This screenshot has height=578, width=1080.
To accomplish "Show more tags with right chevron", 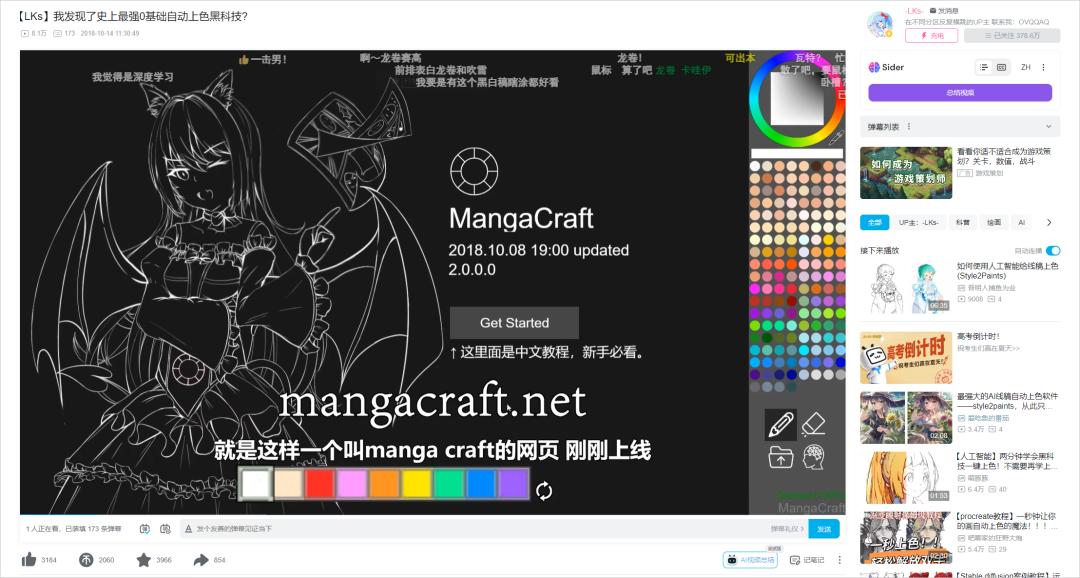I will [1049, 223].
